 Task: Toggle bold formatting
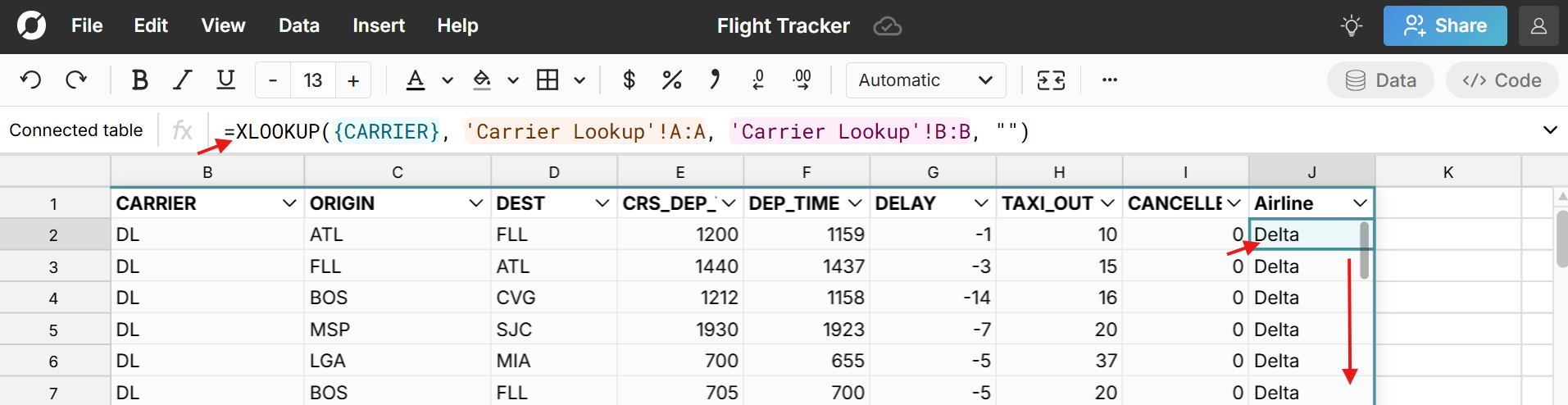139,80
